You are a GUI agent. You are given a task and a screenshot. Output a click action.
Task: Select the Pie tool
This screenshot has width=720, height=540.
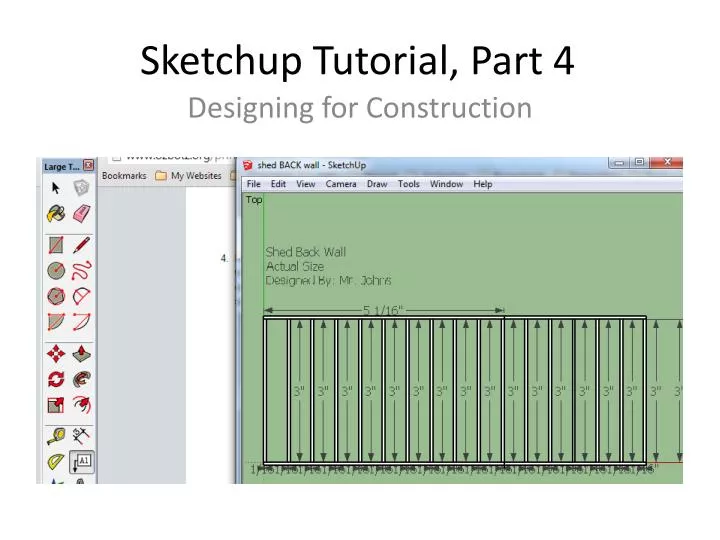pyautogui.click(x=56, y=321)
